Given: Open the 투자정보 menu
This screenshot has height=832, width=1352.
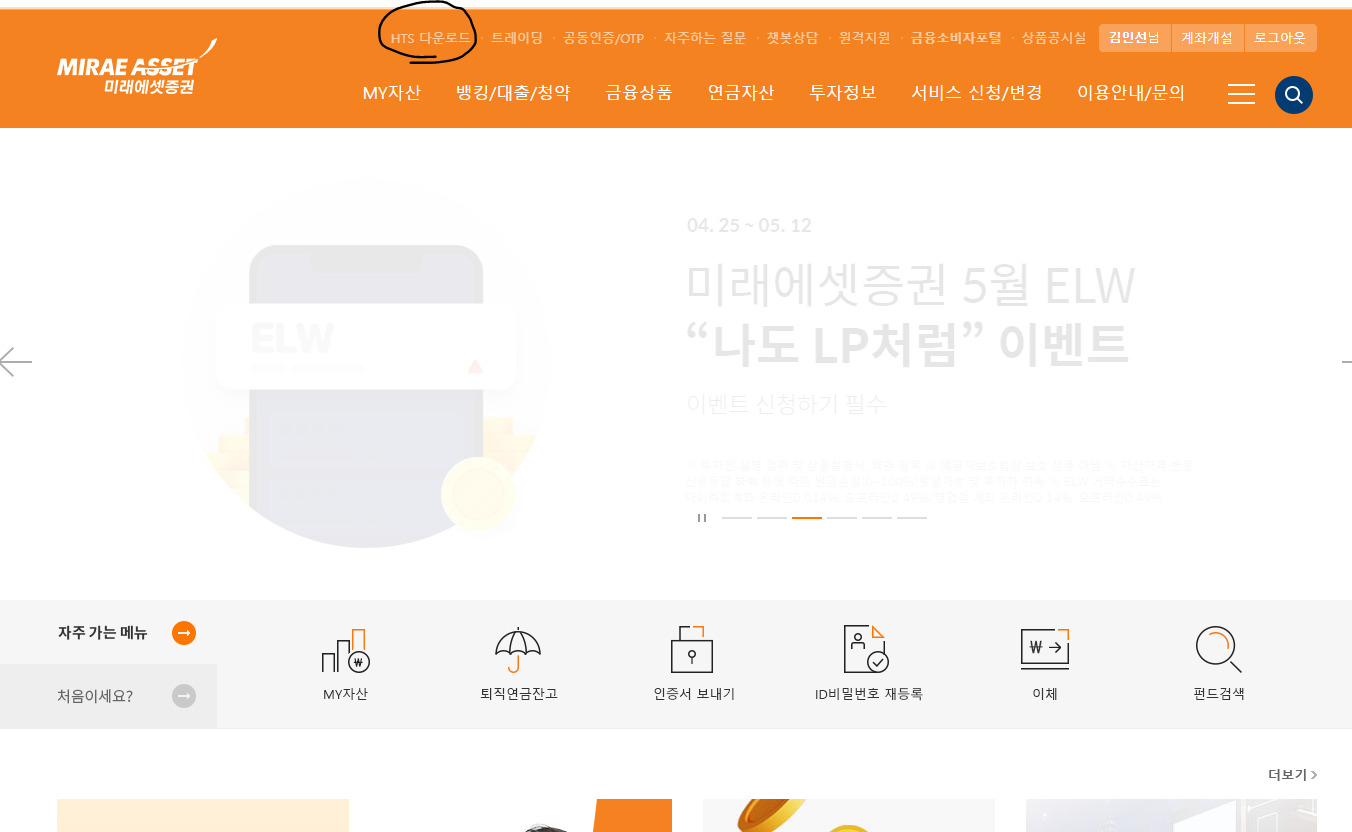Looking at the screenshot, I should (x=843, y=93).
